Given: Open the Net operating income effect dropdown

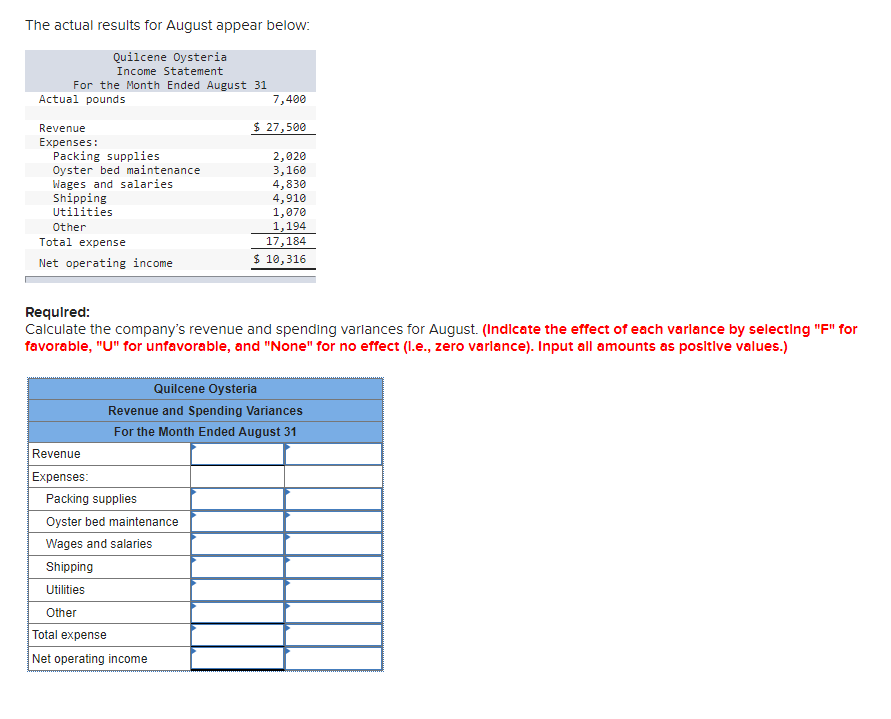Looking at the screenshot, I should 332,658.
